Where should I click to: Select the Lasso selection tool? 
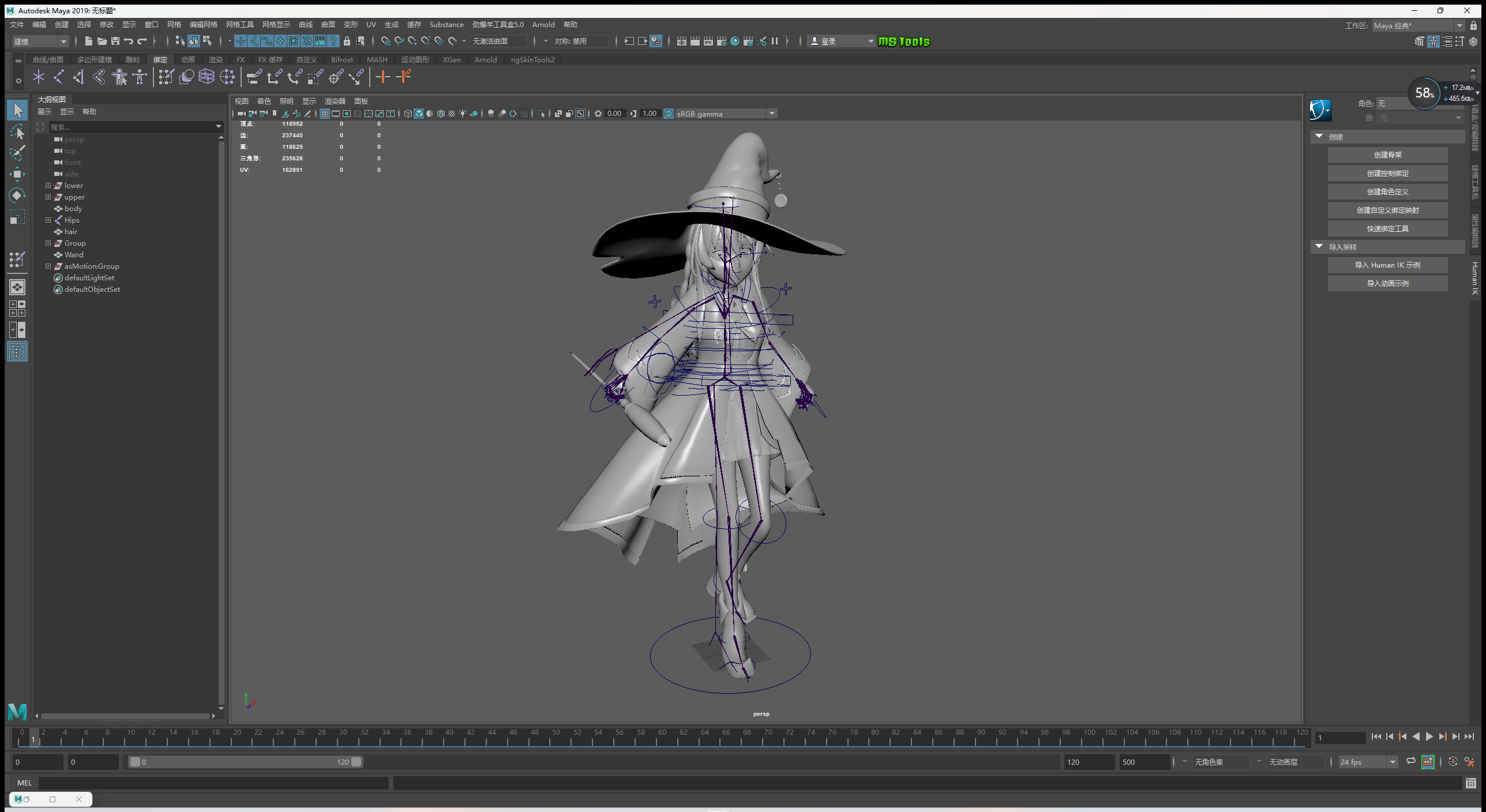(x=17, y=131)
